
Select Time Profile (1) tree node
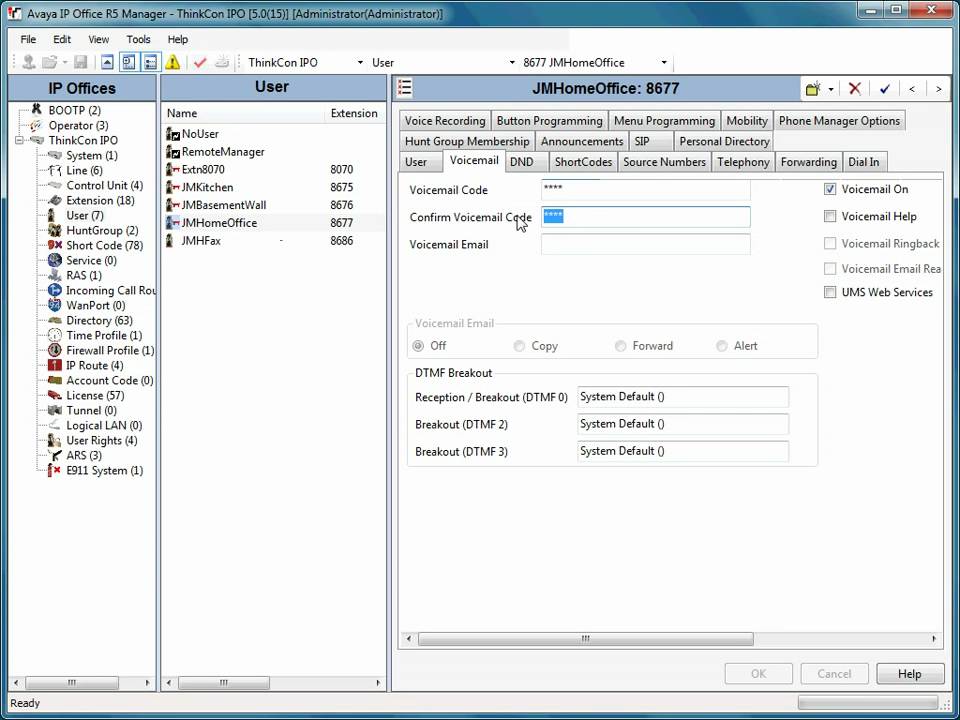104,336
